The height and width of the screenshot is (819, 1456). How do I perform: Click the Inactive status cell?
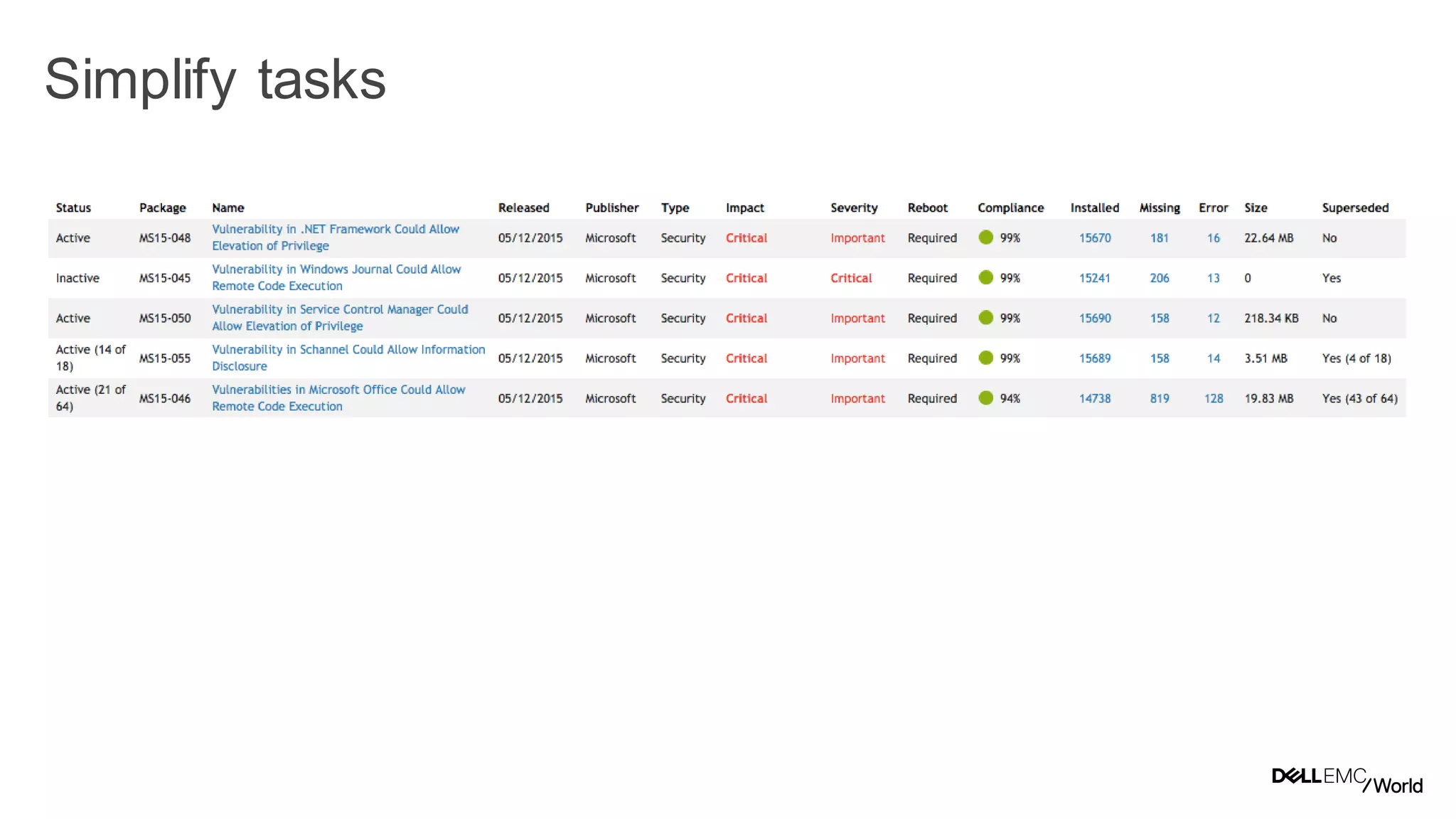77,278
